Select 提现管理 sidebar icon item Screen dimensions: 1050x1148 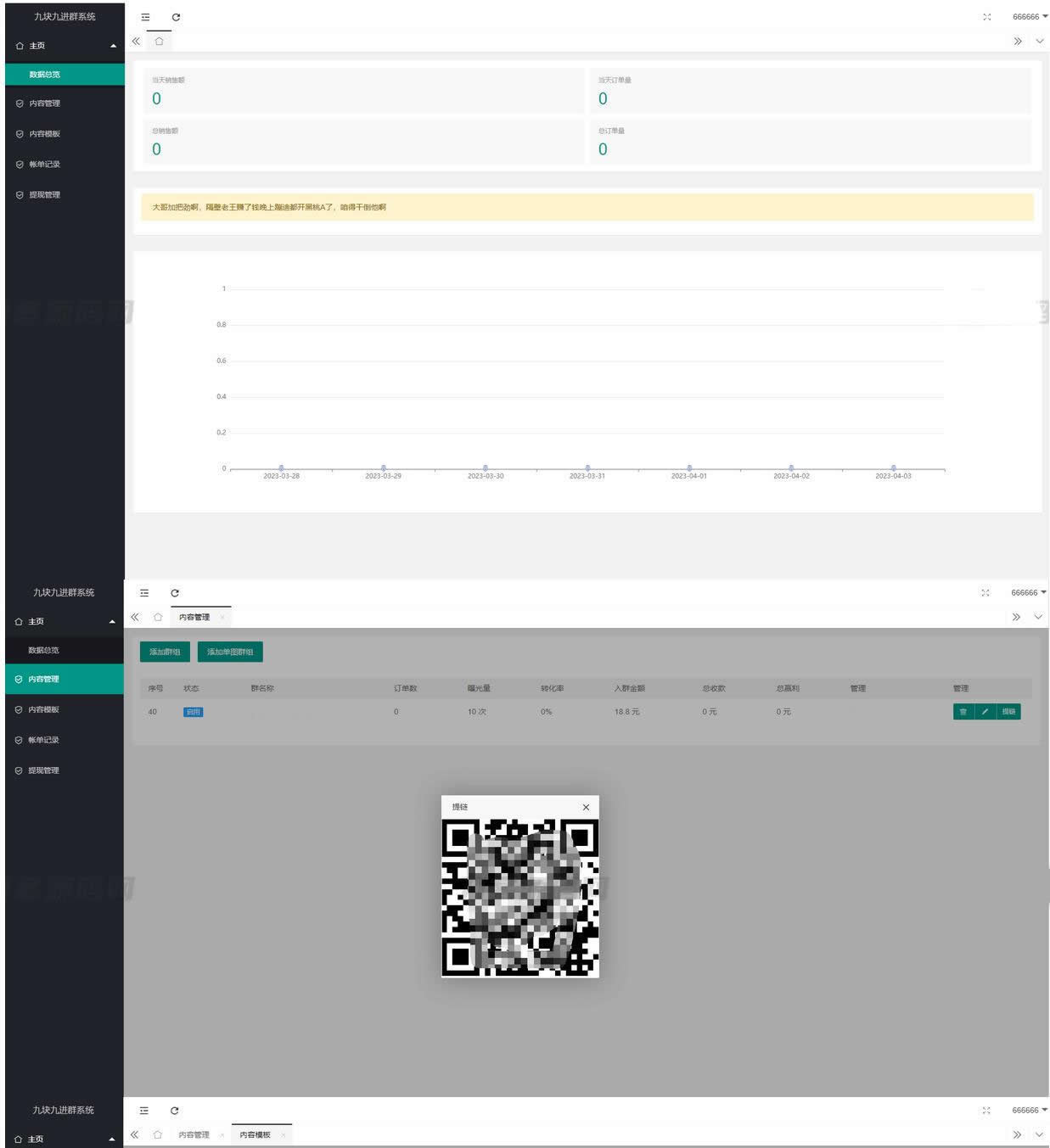[x=38, y=194]
